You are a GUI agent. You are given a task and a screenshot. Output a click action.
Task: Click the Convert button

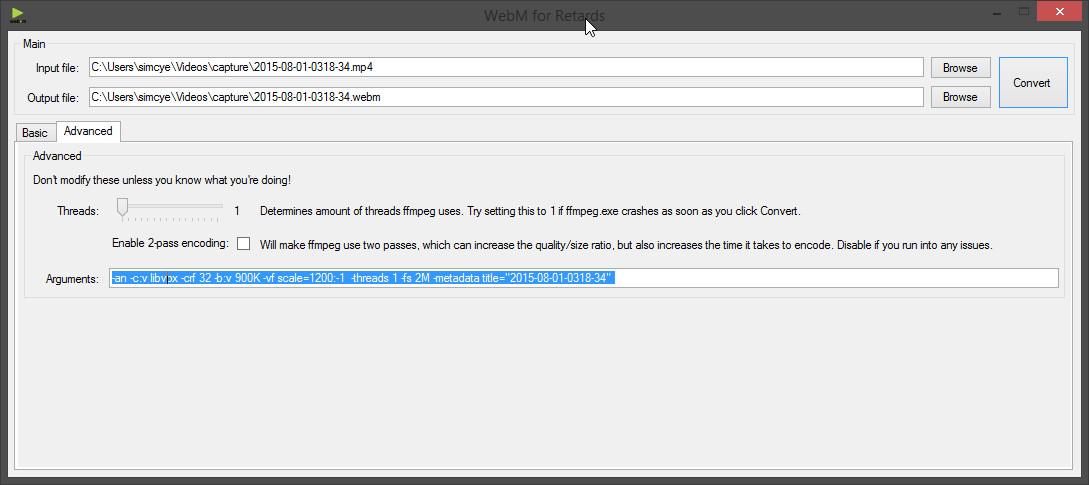point(1032,83)
